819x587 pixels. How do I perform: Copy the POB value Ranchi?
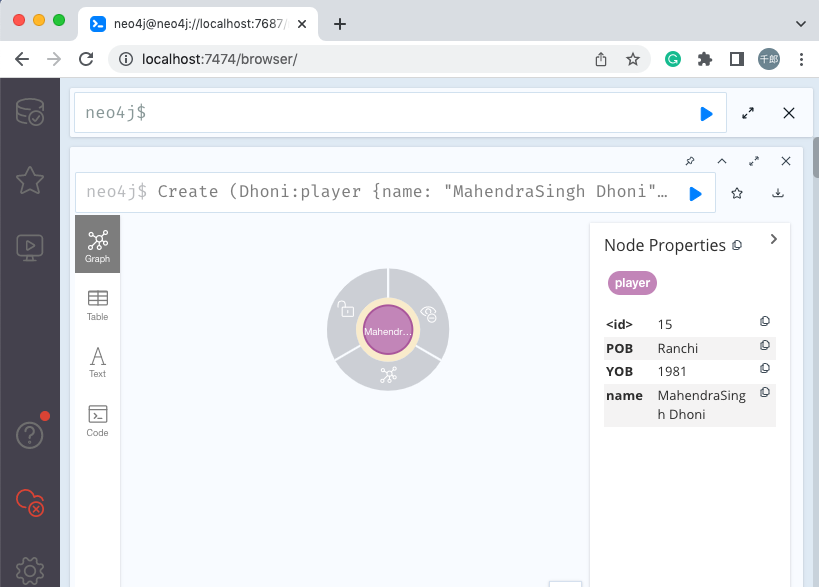tap(765, 345)
